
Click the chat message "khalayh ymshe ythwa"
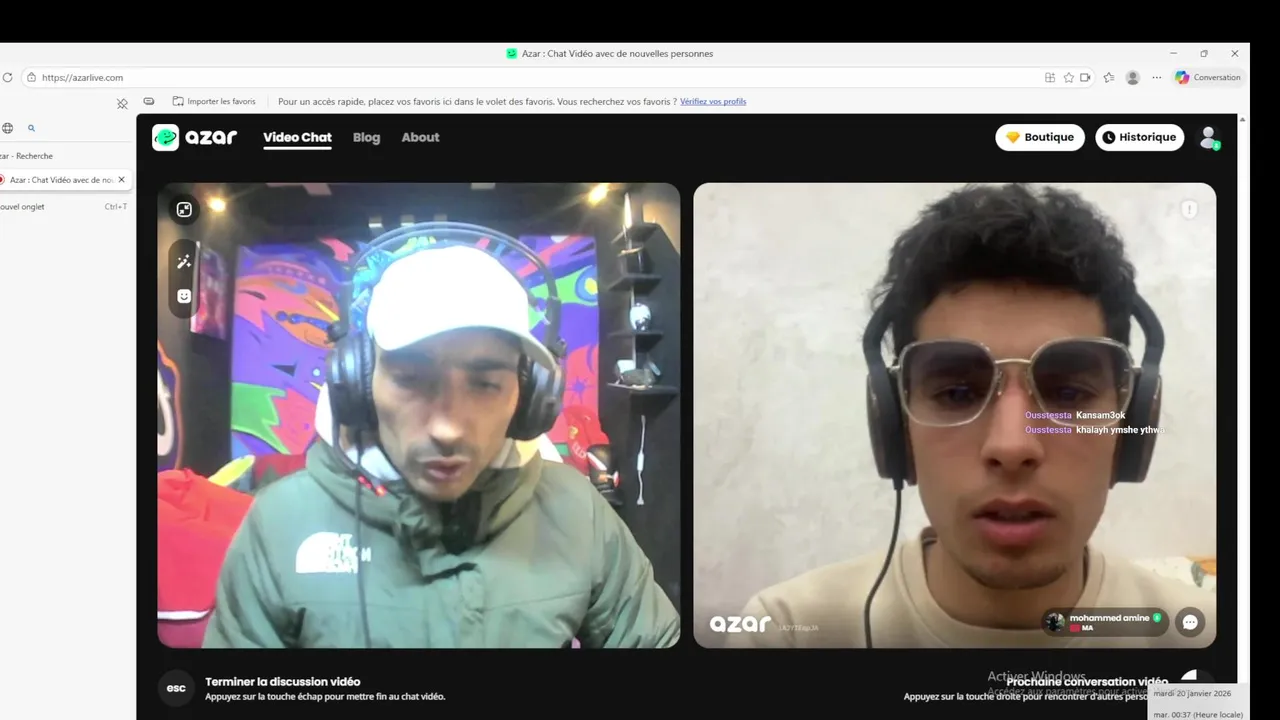tap(1120, 430)
